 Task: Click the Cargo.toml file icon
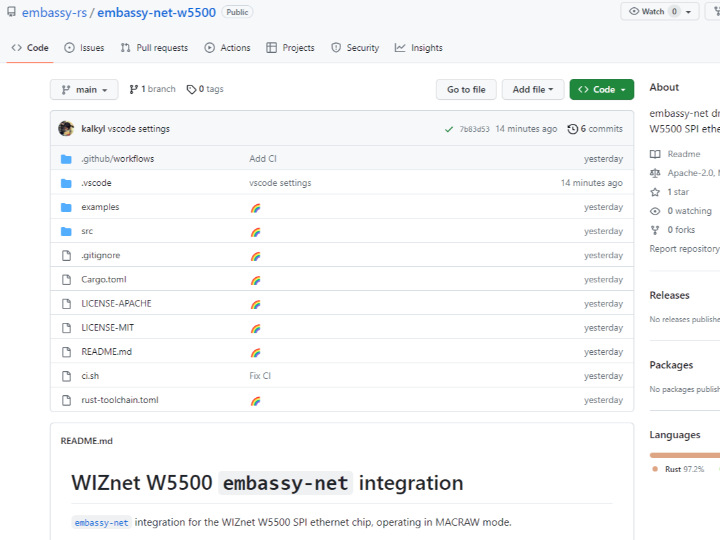(66, 280)
